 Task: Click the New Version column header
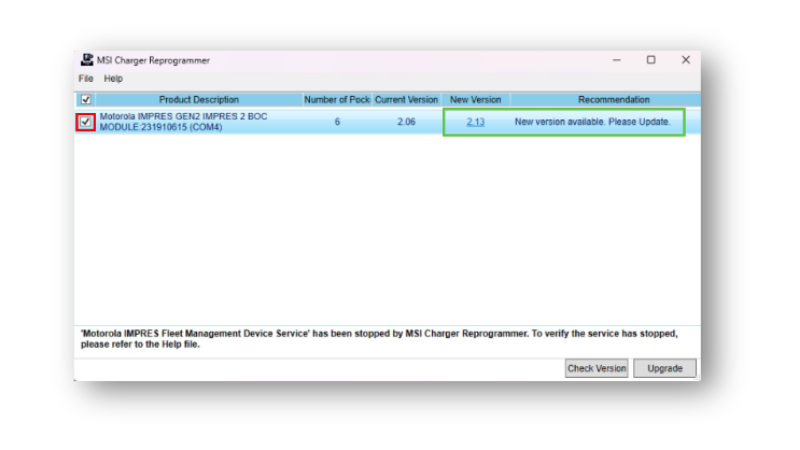[475, 100]
